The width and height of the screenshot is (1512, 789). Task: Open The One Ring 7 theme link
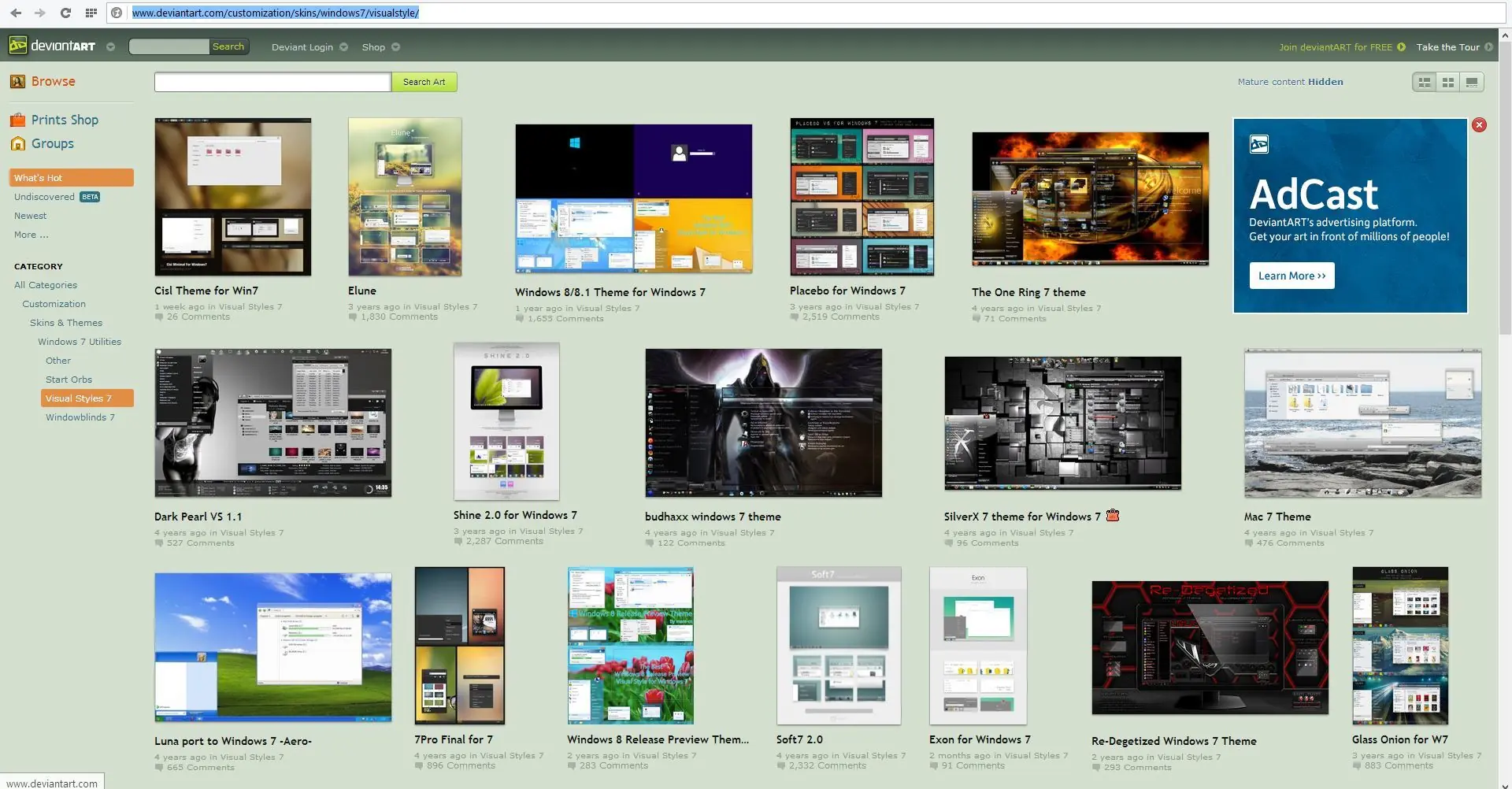coord(1028,292)
